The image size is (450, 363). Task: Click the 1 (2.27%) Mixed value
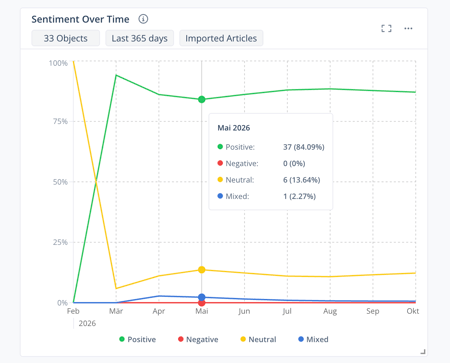pos(299,196)
